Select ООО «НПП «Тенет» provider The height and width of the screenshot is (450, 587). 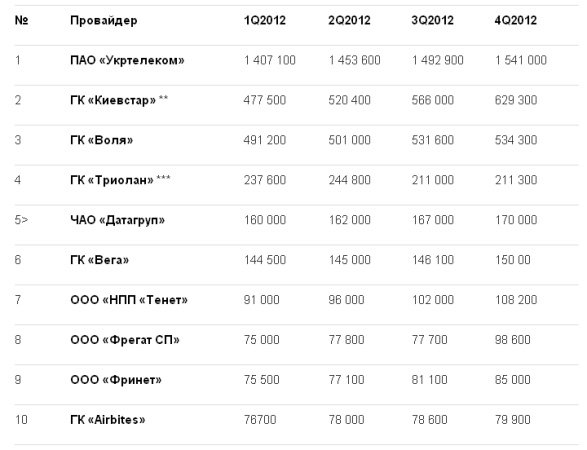(x=129, y=300)
